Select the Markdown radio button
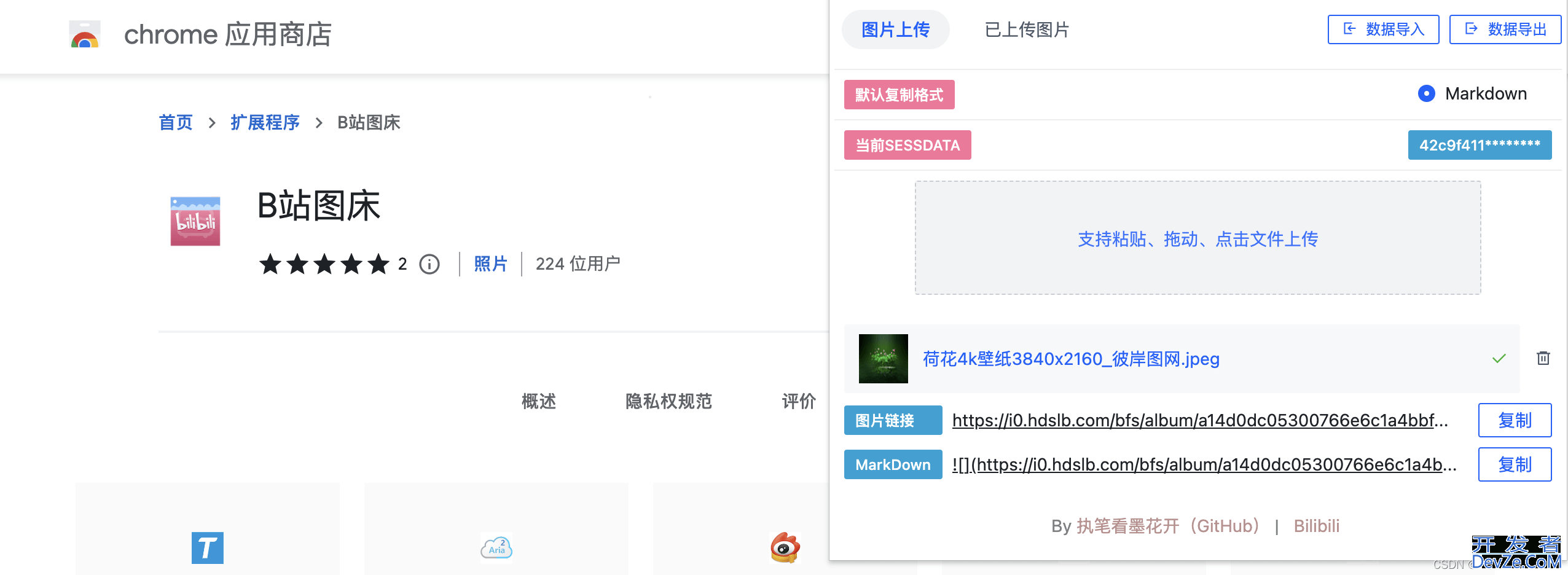This screenshot has width=1568, height=575. pos(1427,93)
